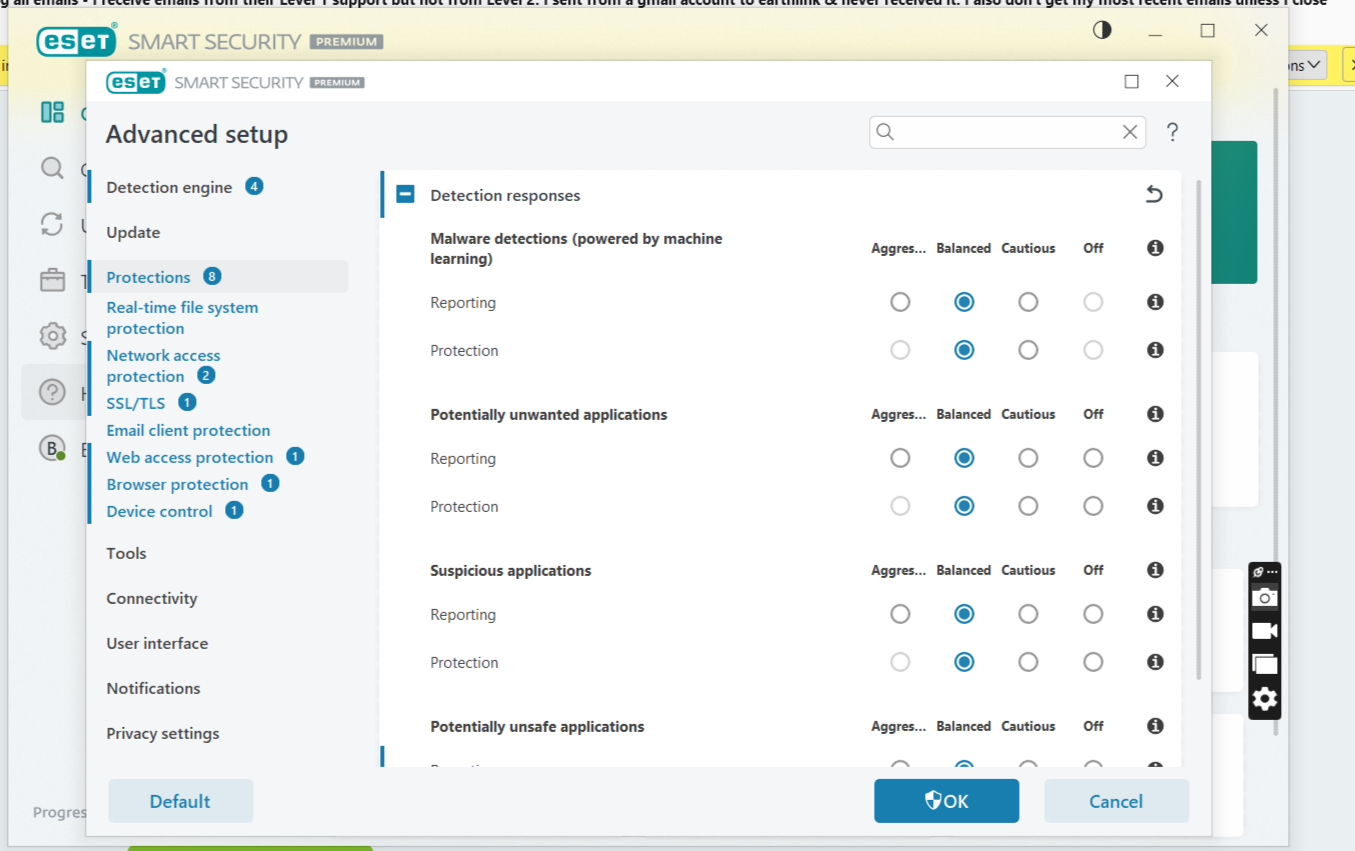The height and width of the screenshot is (851, 1355).
Task: Set Potentially unwanted applications Reporting to Cautious
Action: (1028, 458)
